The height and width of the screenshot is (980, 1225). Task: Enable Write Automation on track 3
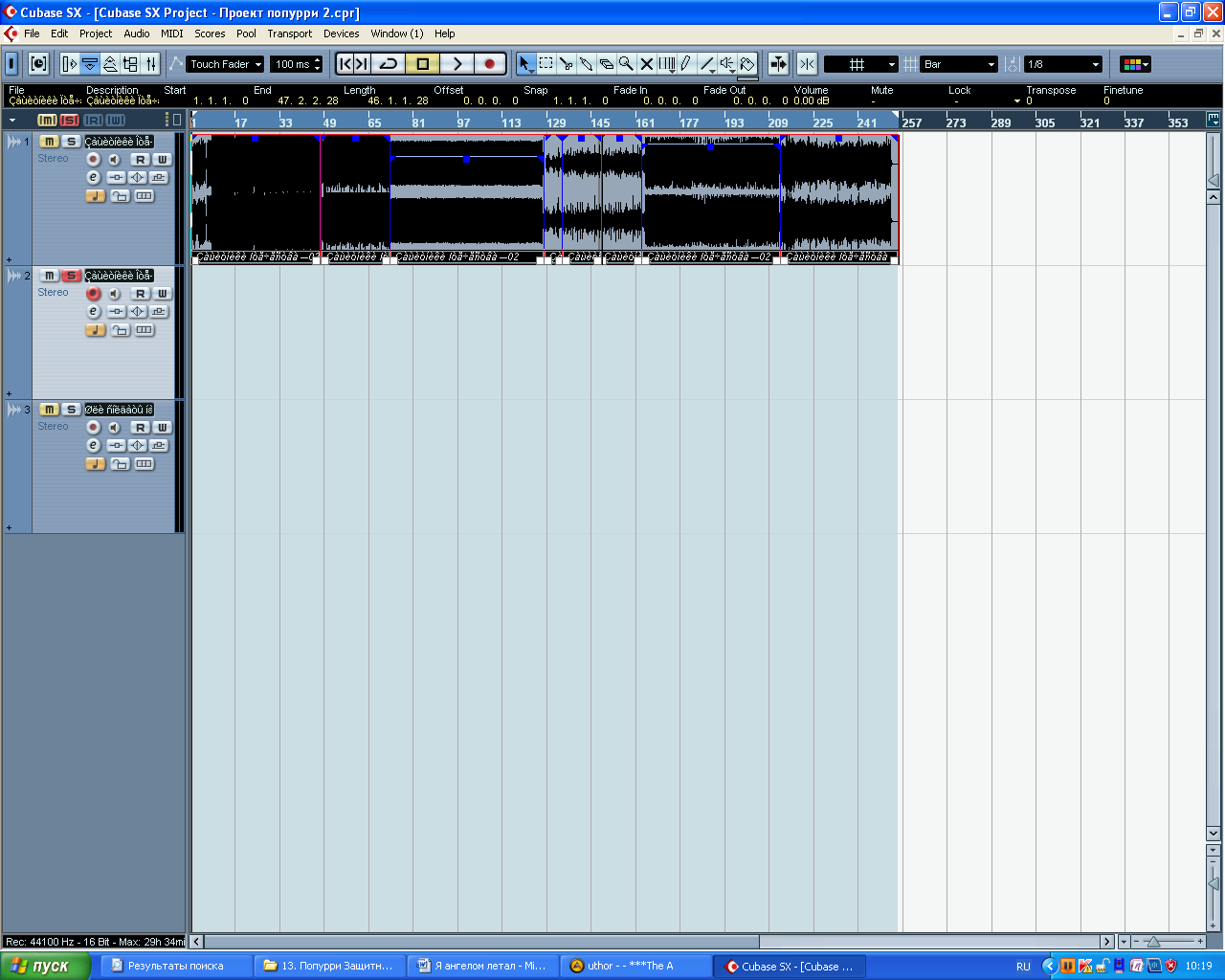click(x=162, y=427)
